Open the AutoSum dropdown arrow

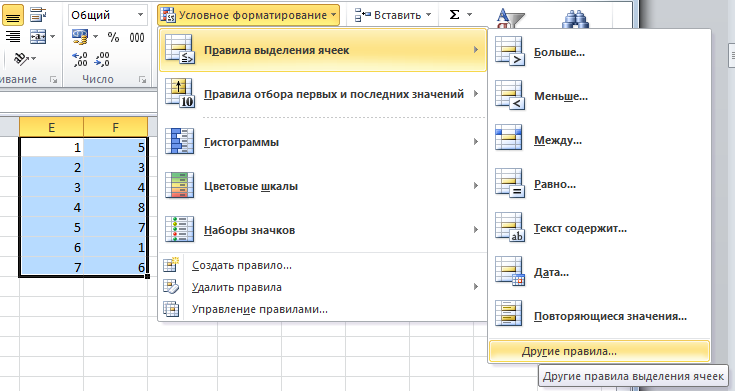(x=469, y=15)
